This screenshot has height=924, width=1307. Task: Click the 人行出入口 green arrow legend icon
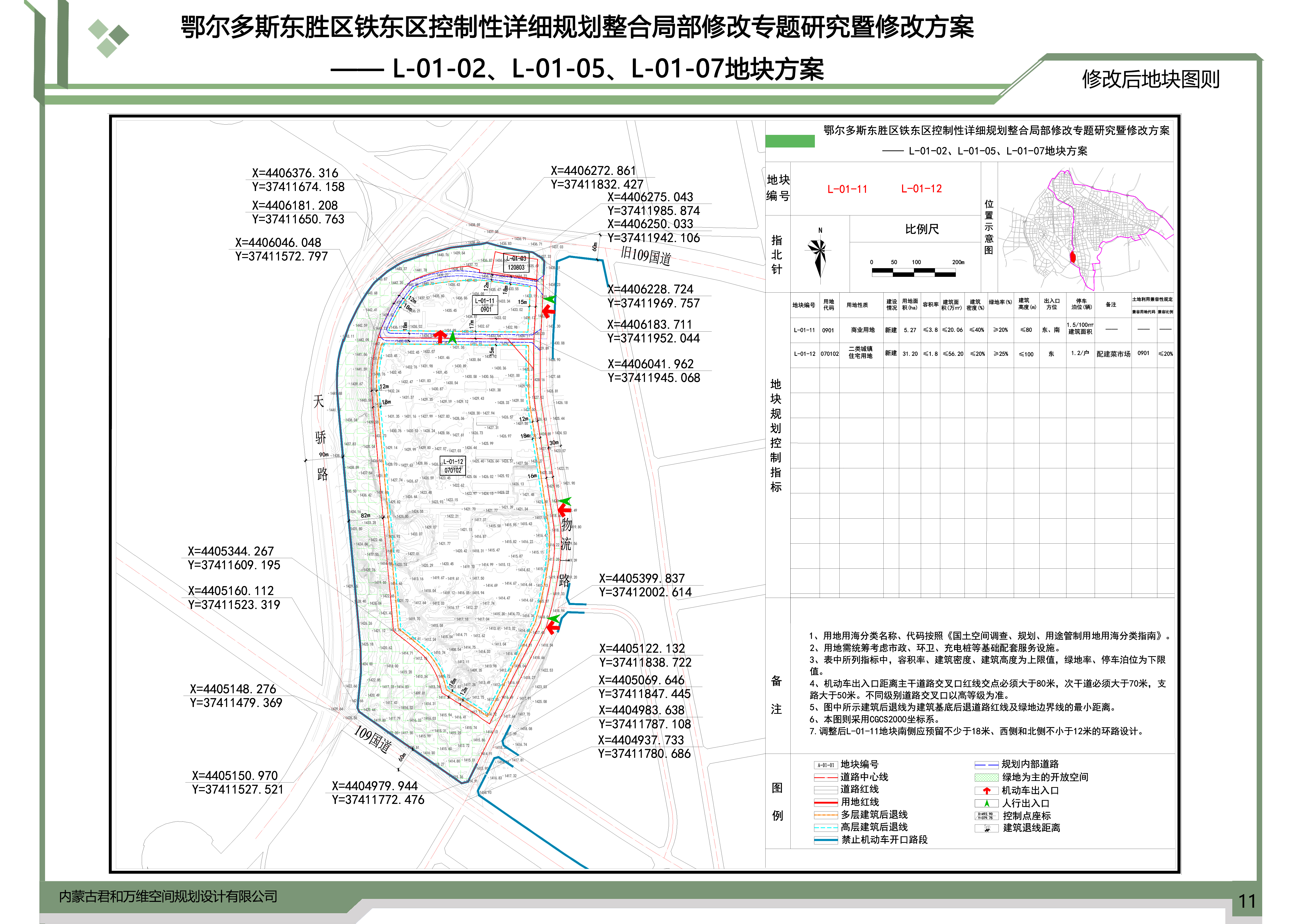[987, 803]
